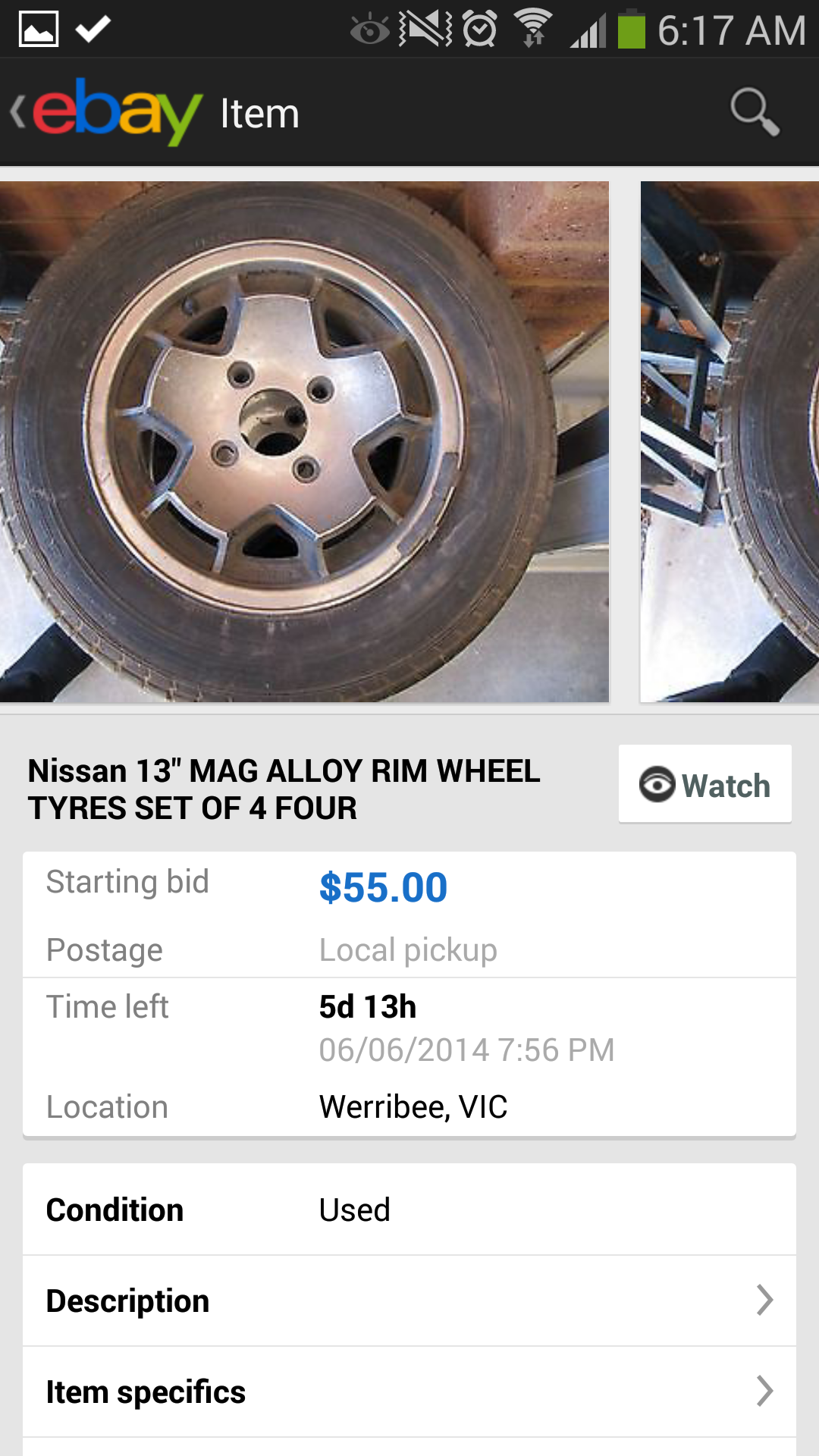This screenshot has width=819, height=1456.
Task: Tap the Werribee, VIC location
Action: click(x=413, y=1107)
